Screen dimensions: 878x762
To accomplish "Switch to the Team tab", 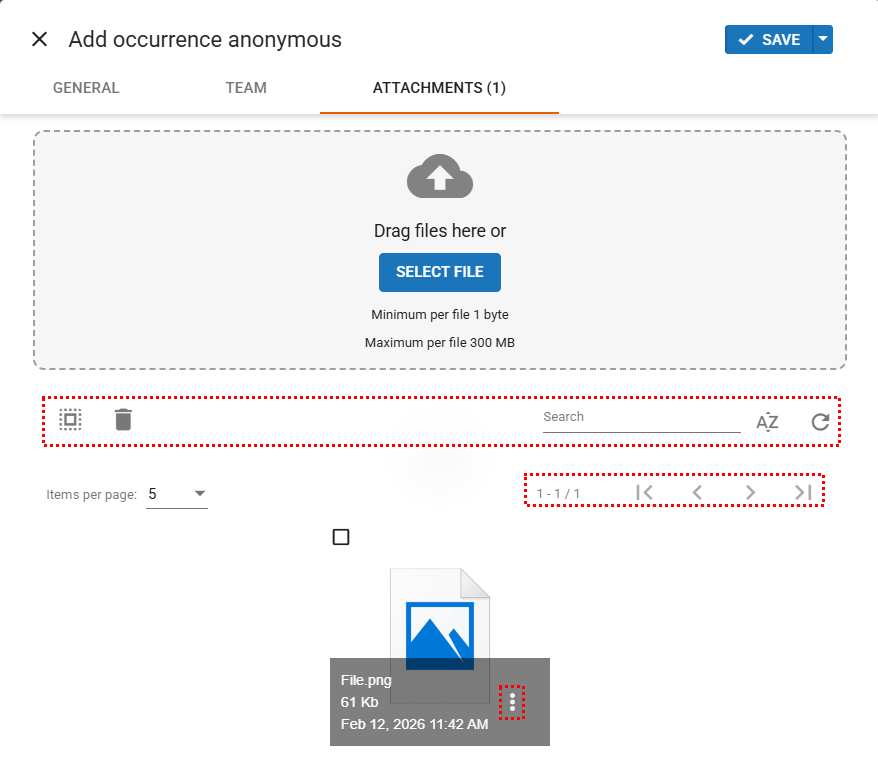I will click(x=246, y=88).
